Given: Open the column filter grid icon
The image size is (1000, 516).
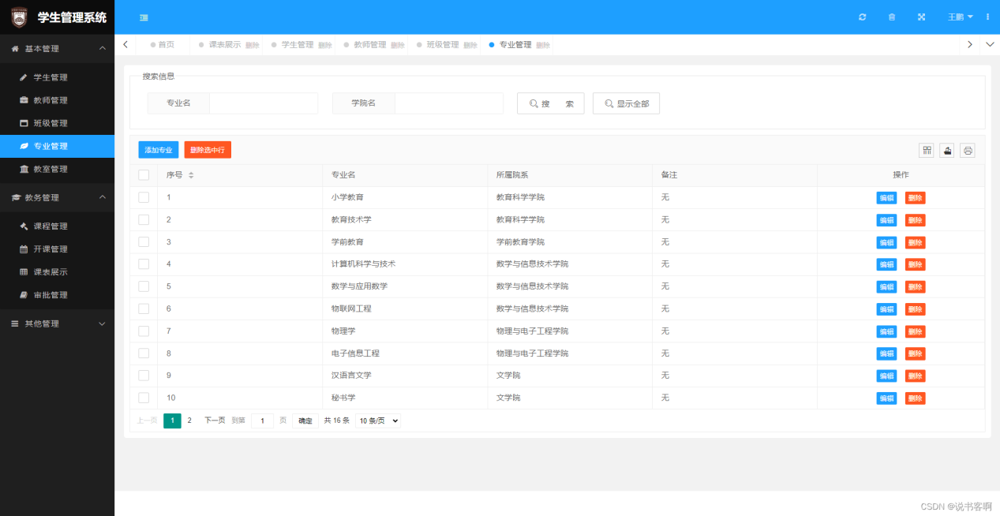Looking at the screenshot, I should (927, 151).
